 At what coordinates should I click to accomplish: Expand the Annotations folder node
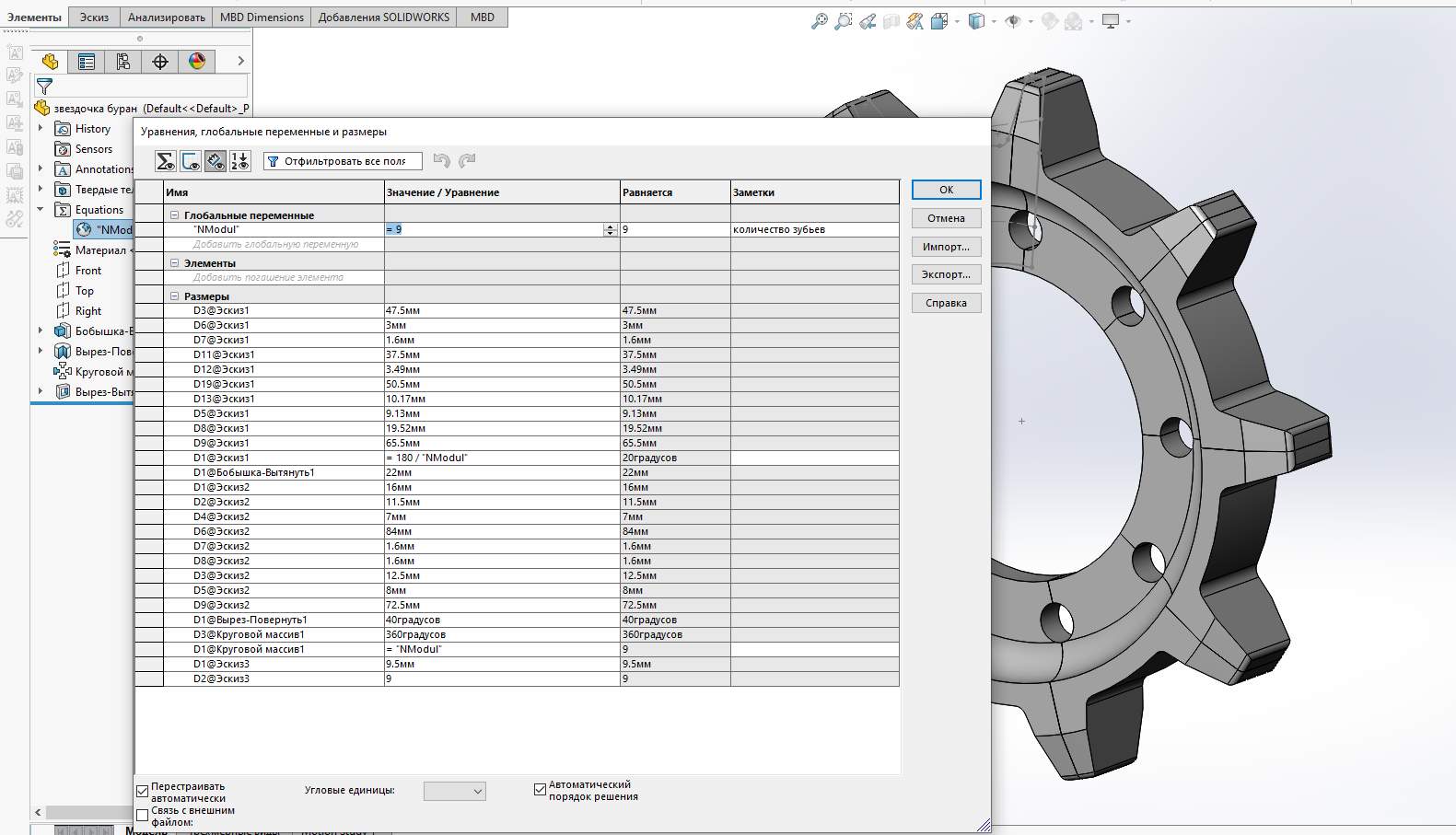(41, 169)
